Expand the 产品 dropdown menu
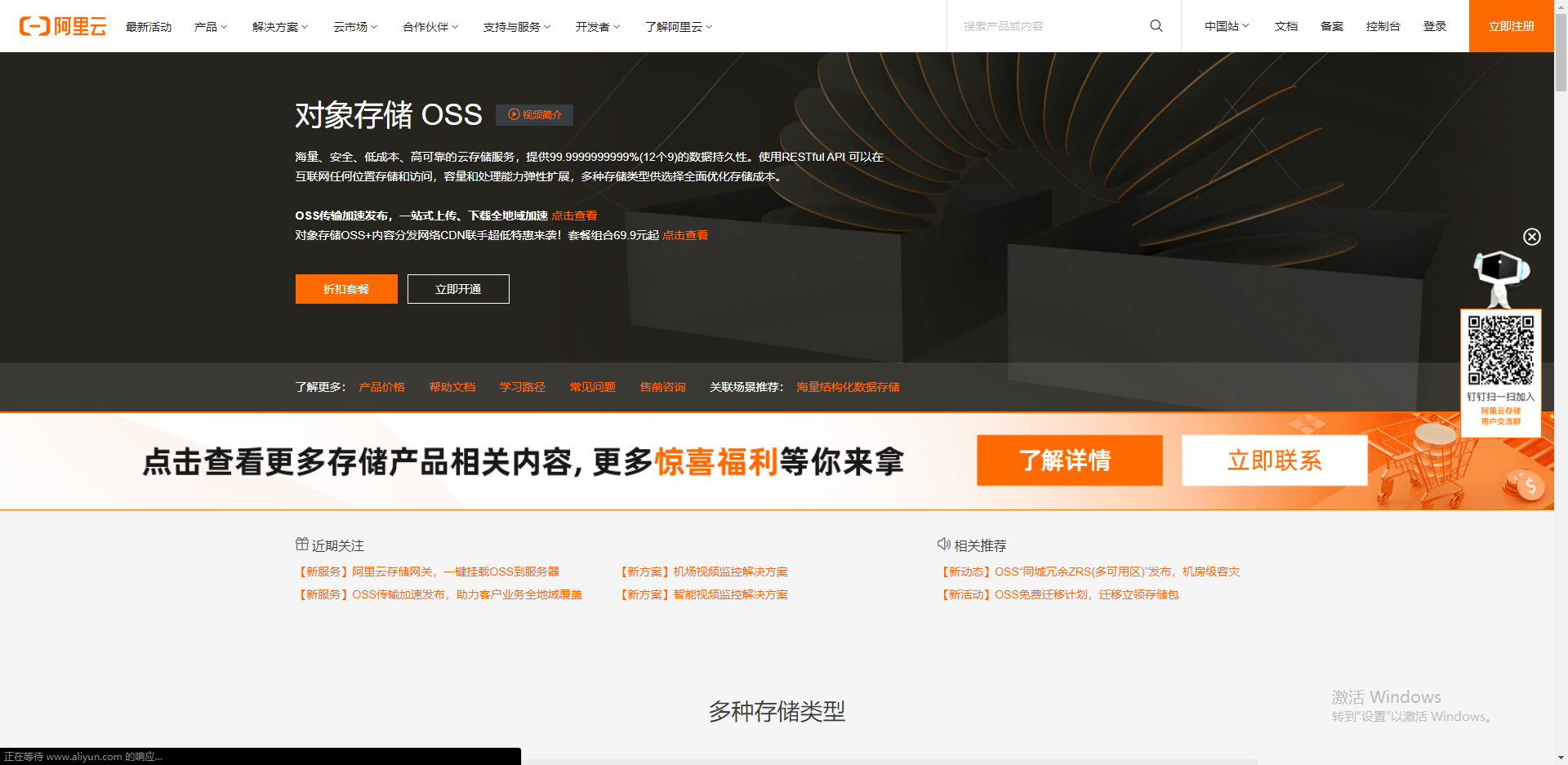1568x765 pixels. pos(211,27)
